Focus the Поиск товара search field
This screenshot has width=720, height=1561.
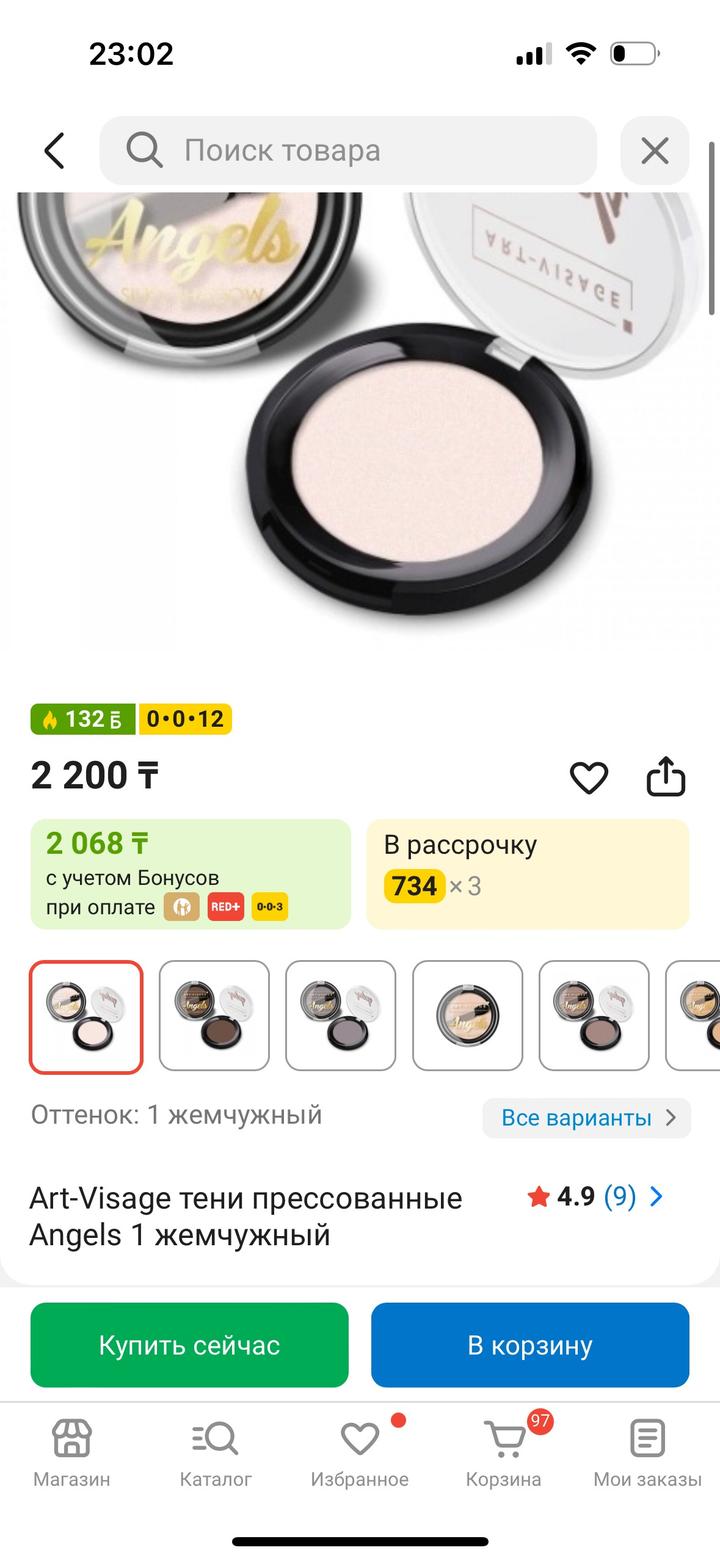348,151
